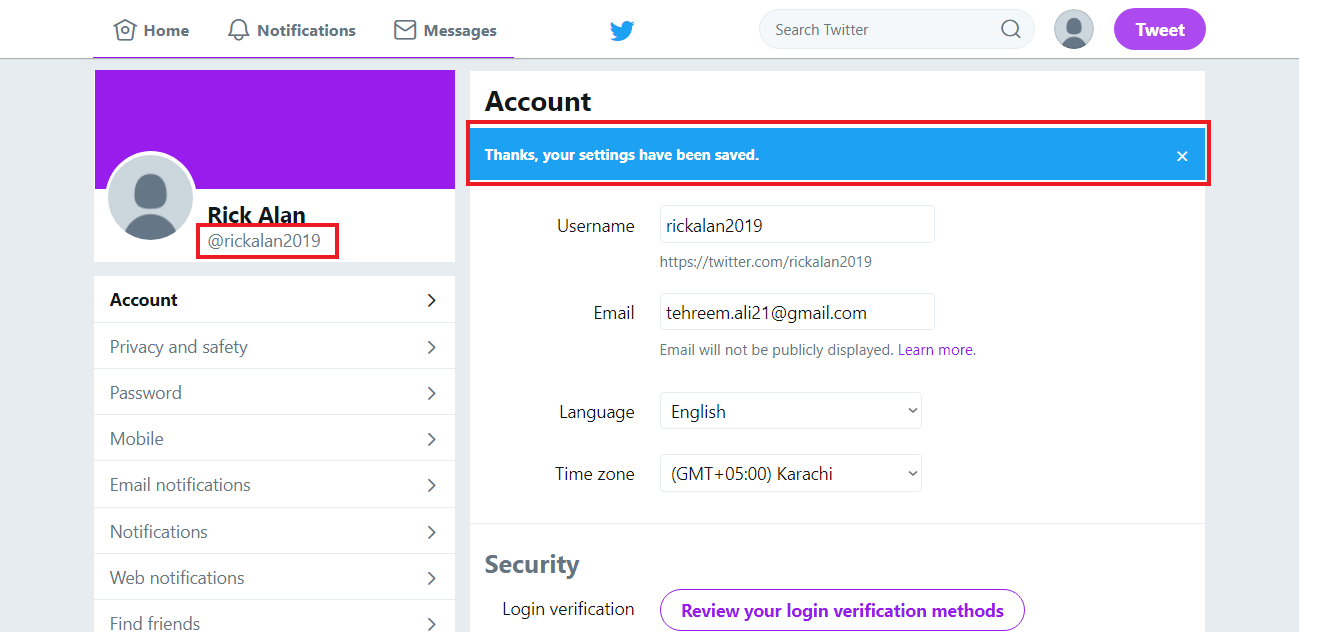Open the Time zone dropdown
This screenshot has width=1317, height=632.
click(x=789, y=473)
